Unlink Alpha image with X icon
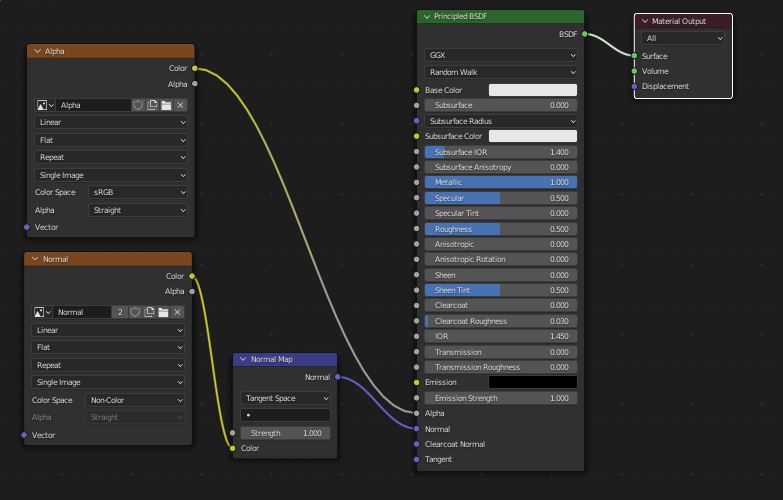This screenshot has width=783, height=500. point(180,105)
